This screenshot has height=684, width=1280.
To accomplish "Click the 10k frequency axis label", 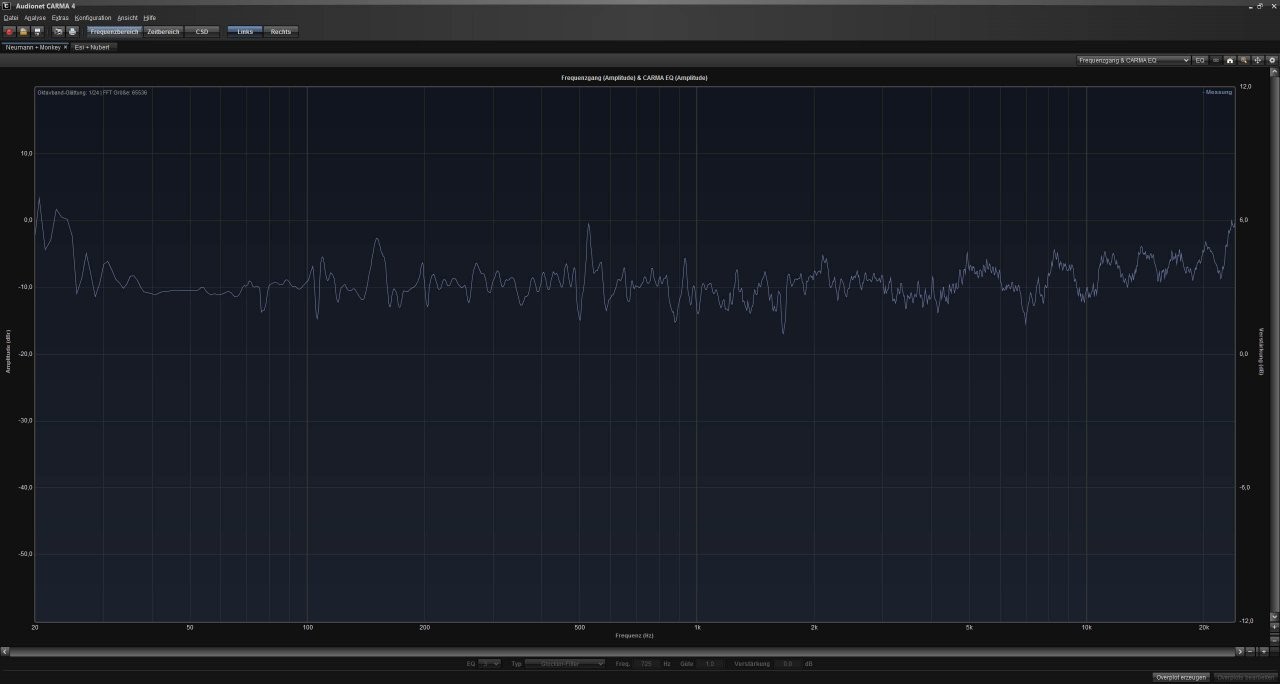I will [1086, 627].
